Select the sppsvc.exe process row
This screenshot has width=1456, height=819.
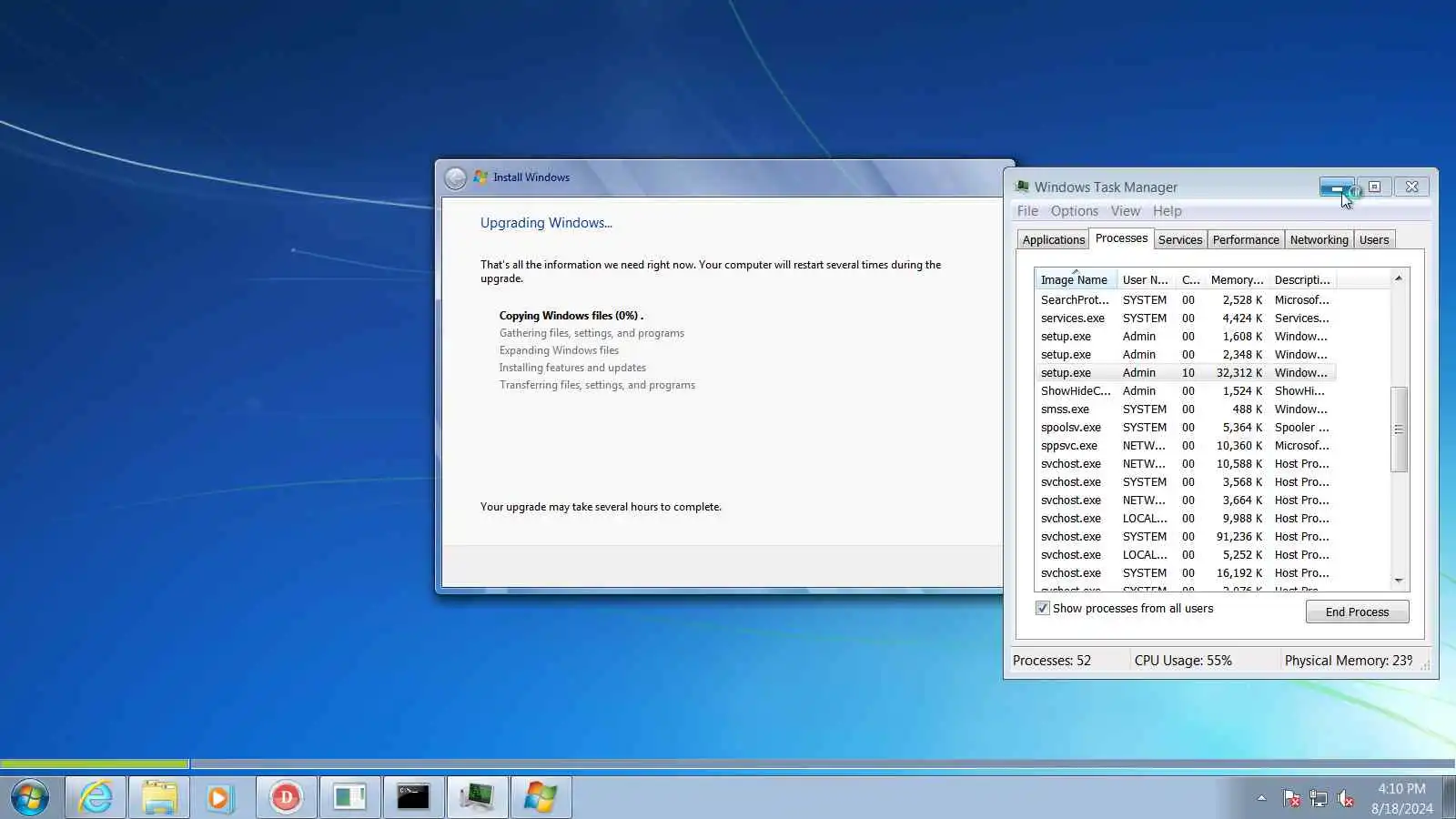(x=1185, y=445)
